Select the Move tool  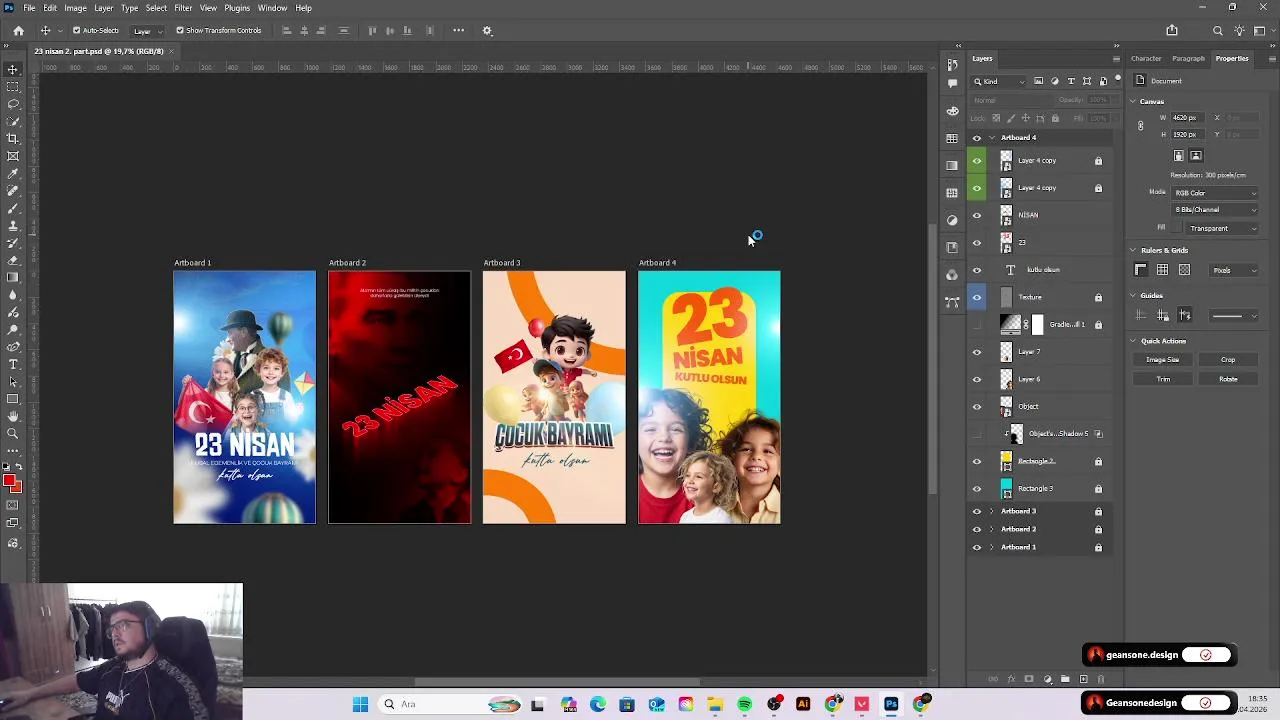tap(13, 69)
